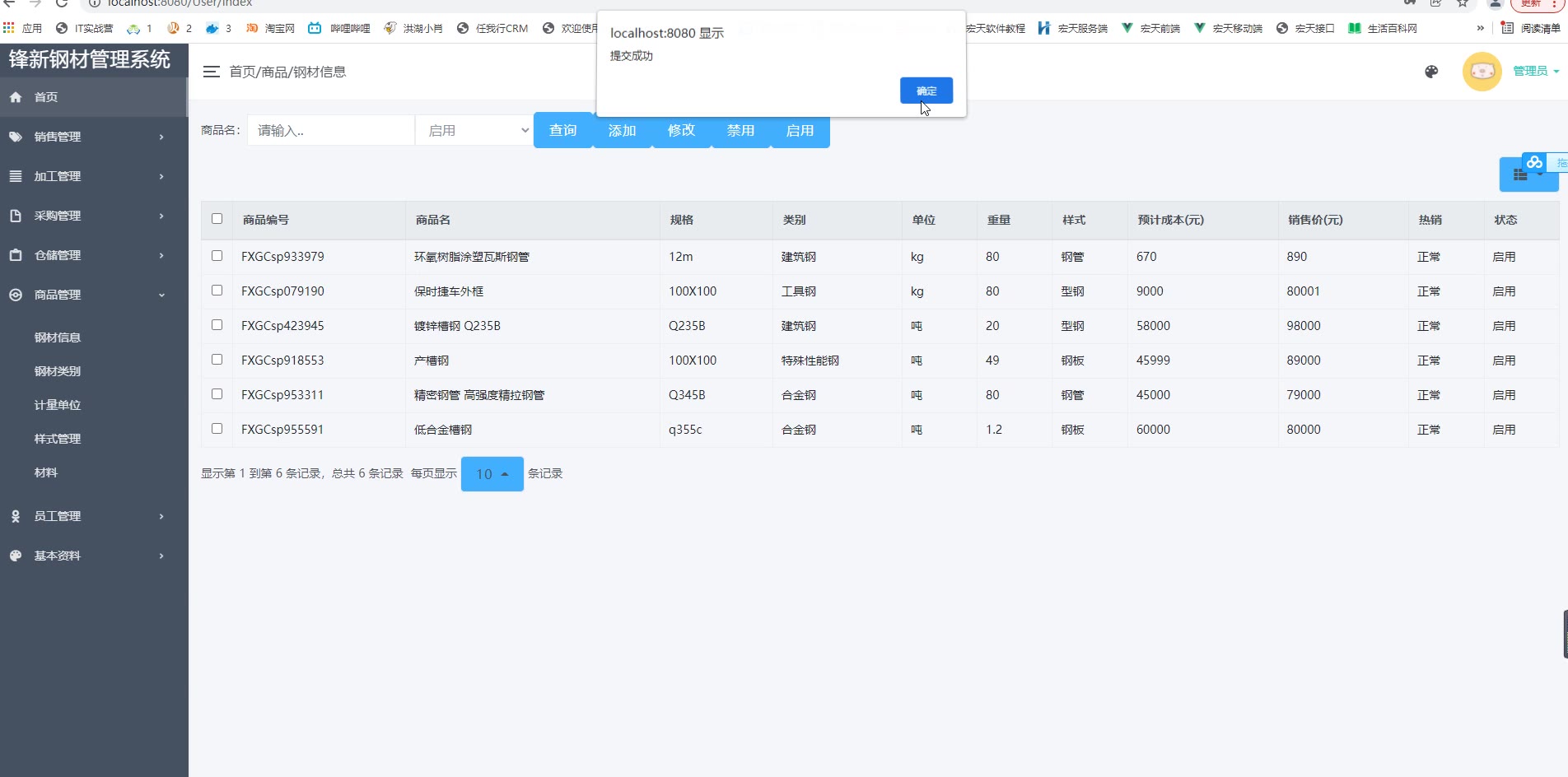The width and height of the screenshot is (1568, 777).
Task: Click the hamburger menu toggle icon
Action: [211, 72]
